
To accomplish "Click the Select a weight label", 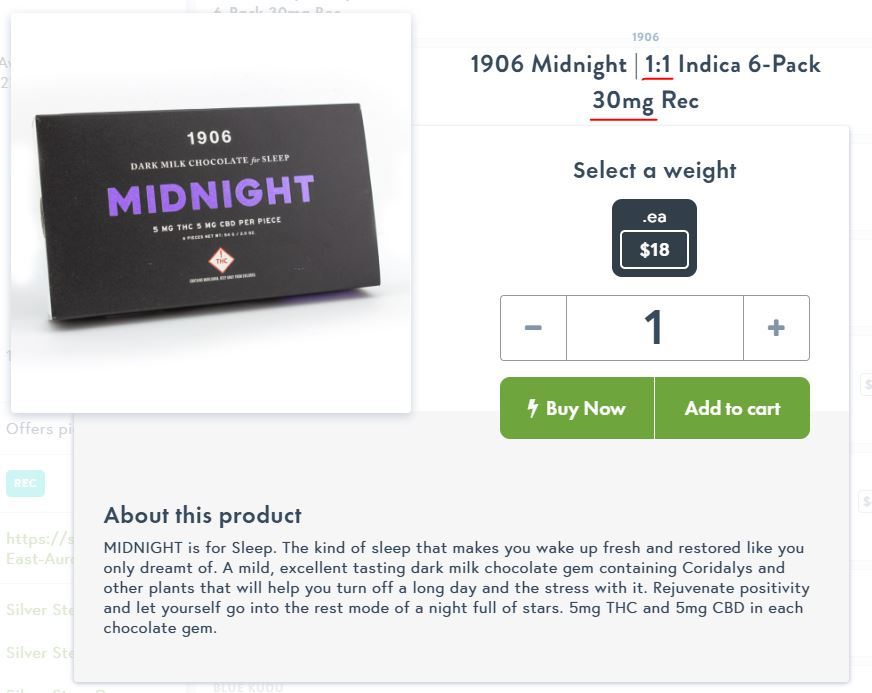I will click(655, 170).
